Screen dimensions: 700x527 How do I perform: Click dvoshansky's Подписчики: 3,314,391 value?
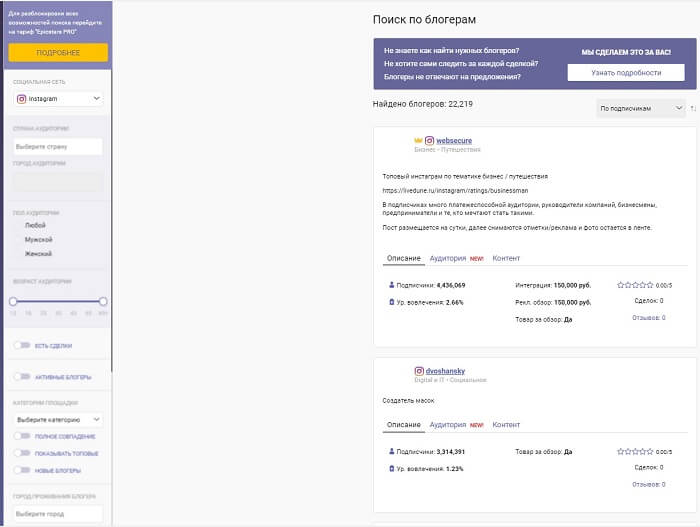pyautogui.click(x=431, y=452)
